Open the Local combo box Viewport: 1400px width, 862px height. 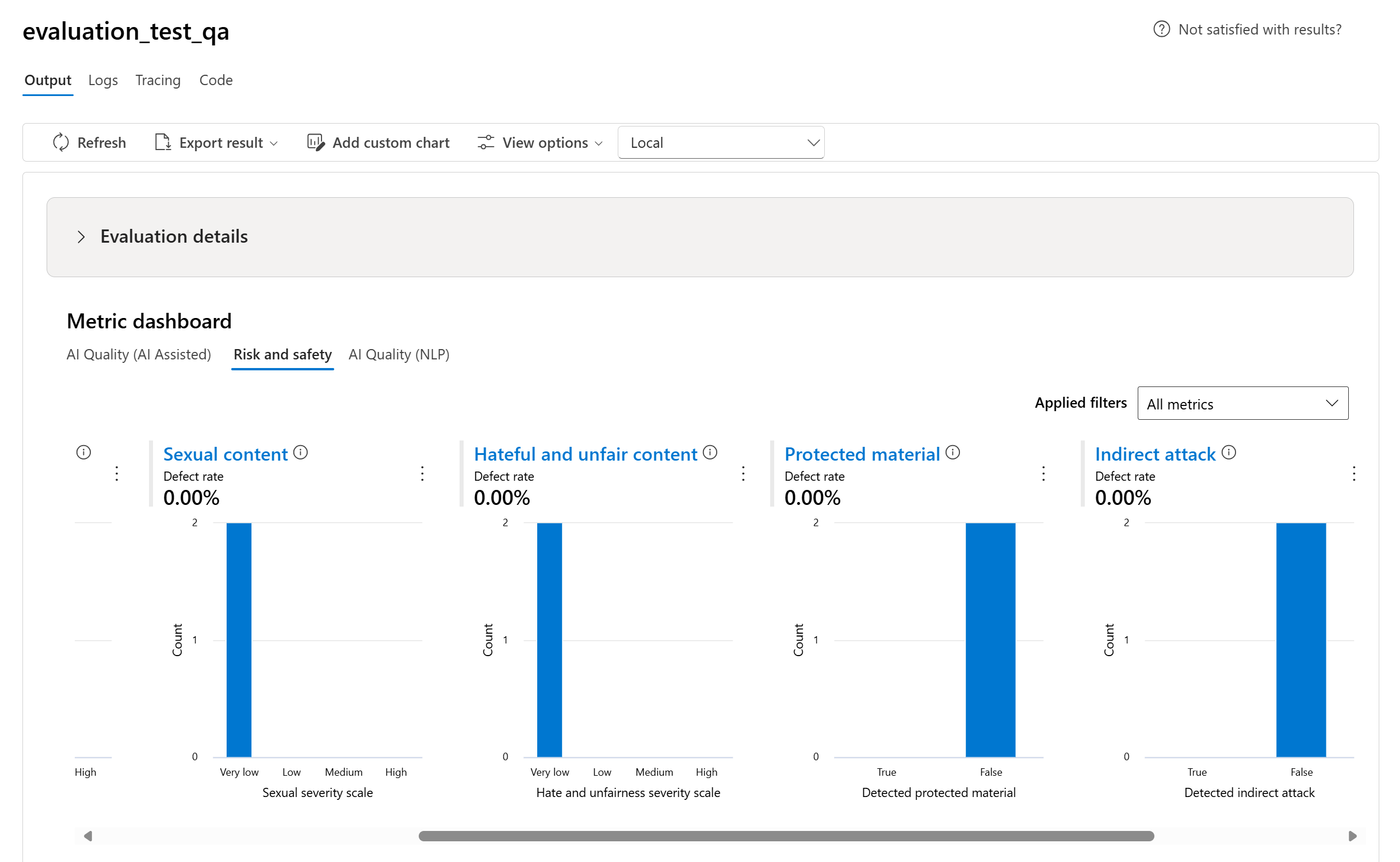(x=721, y=143)
